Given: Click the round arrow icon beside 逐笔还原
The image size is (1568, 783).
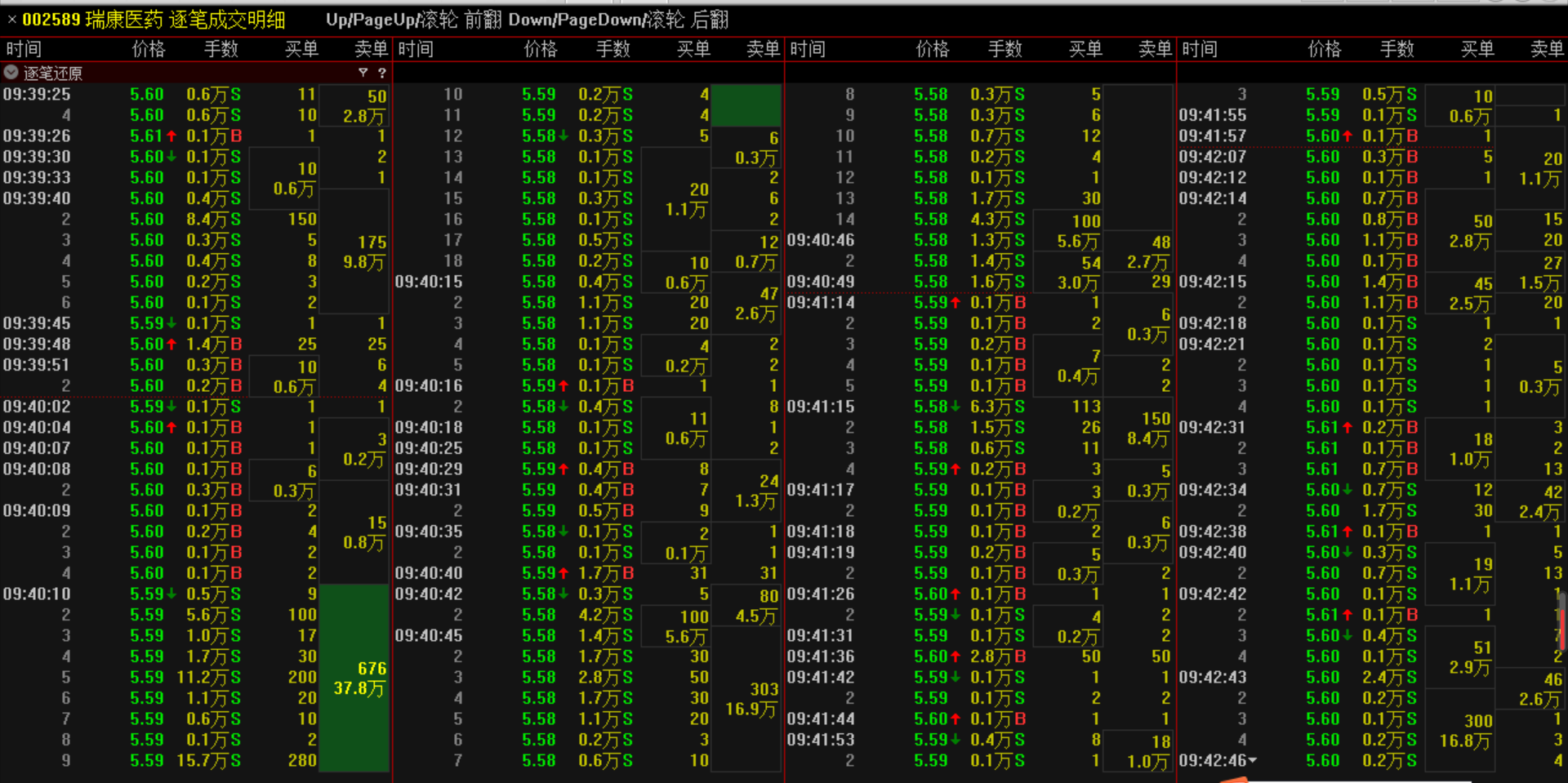Looking at the screenshot, I should [11, 73].
